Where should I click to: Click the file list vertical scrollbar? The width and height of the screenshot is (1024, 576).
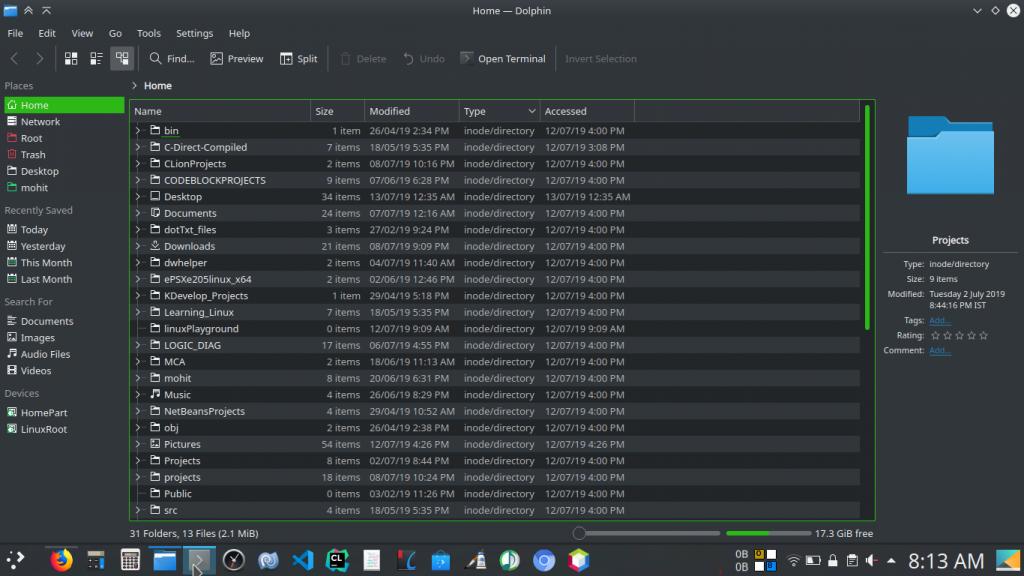click(867, 217)
